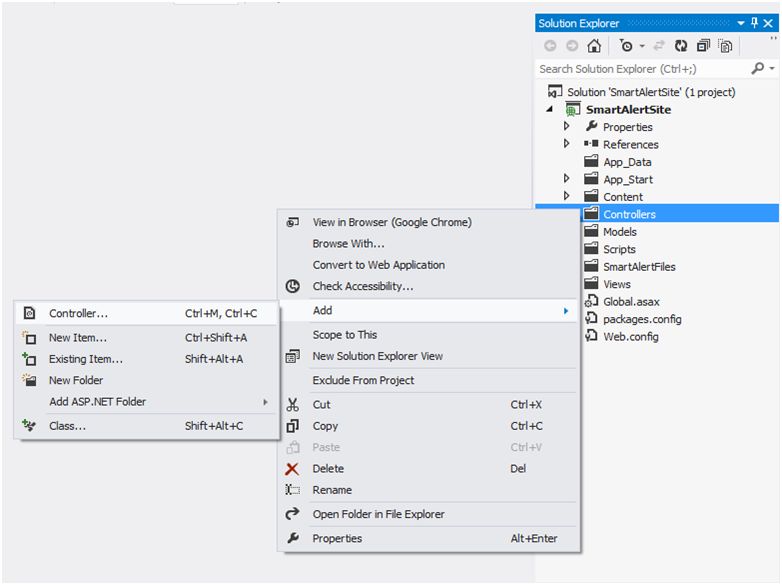Choose Controller... from the Add submenu
This screenshot has width=782, height=585.
coord(78,313)
